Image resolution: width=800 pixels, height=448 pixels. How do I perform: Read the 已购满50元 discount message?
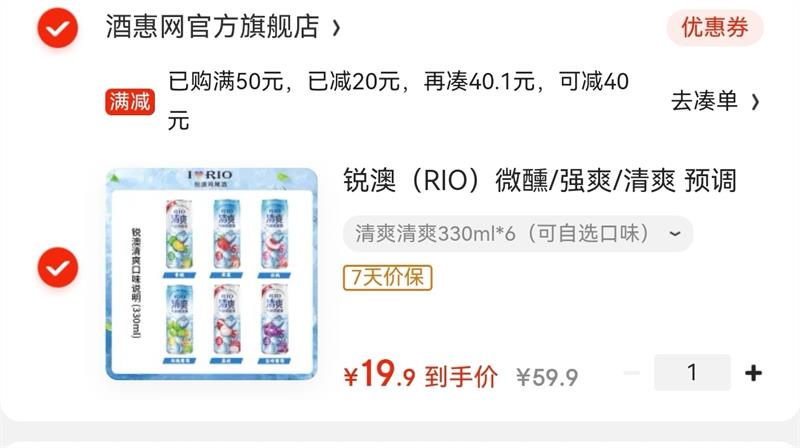[x=398, y=101]
